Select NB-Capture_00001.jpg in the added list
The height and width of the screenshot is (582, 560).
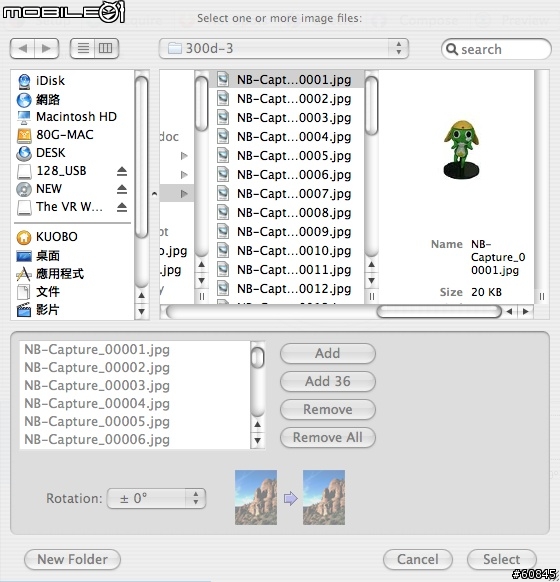[x=135, y=350]
